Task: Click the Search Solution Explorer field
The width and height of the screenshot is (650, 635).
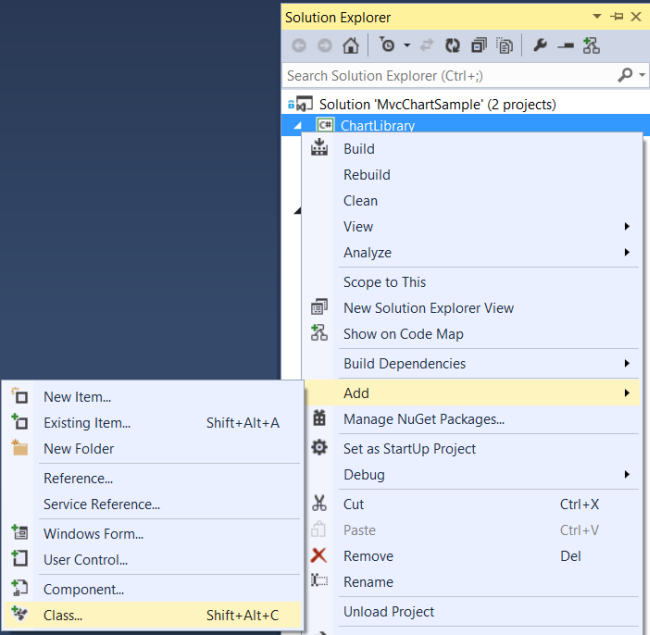Action: click(x=450, y=76)
